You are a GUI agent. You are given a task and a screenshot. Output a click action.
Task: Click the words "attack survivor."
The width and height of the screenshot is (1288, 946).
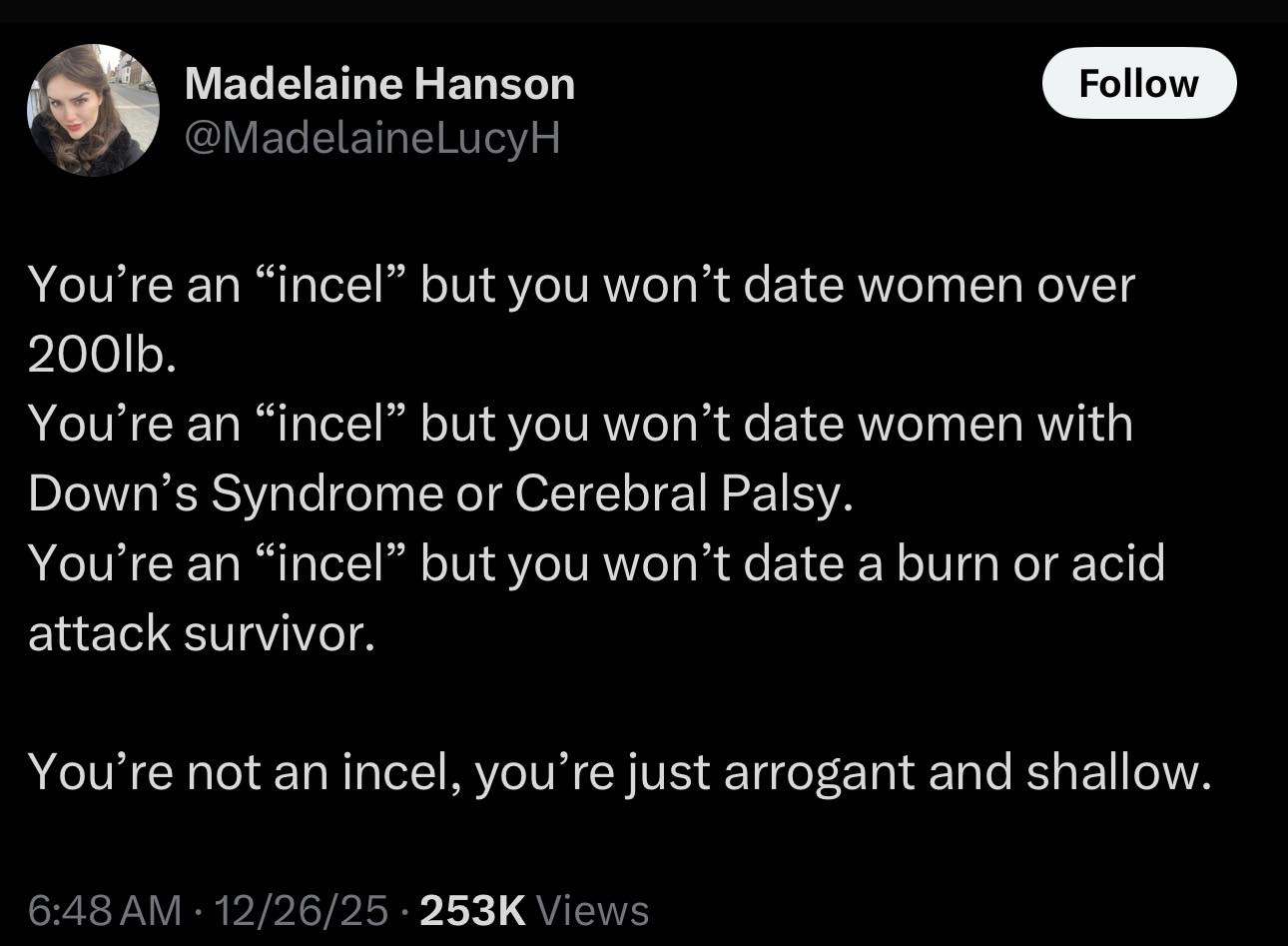202,633
